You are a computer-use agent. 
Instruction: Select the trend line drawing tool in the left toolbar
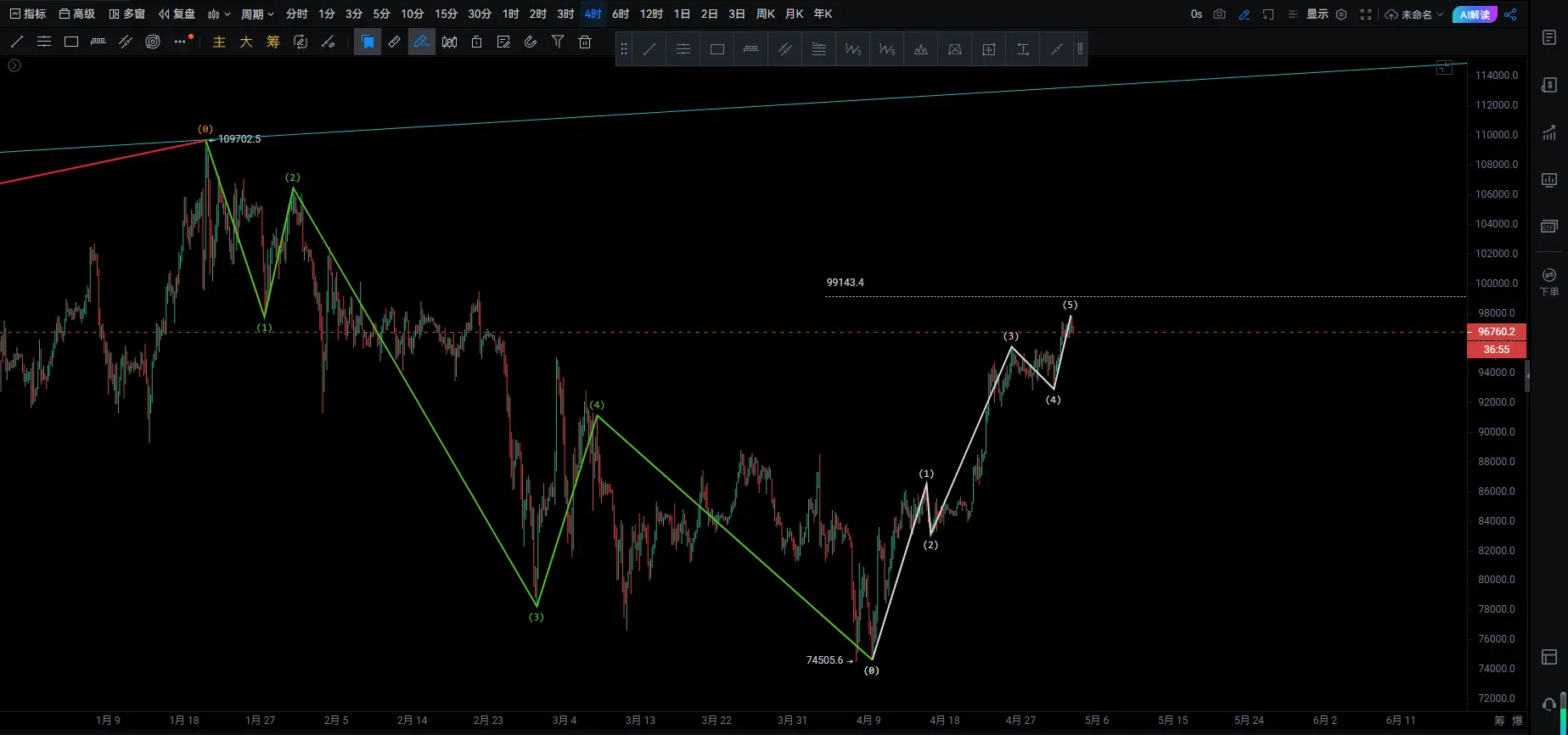click(x=17, y=42)
